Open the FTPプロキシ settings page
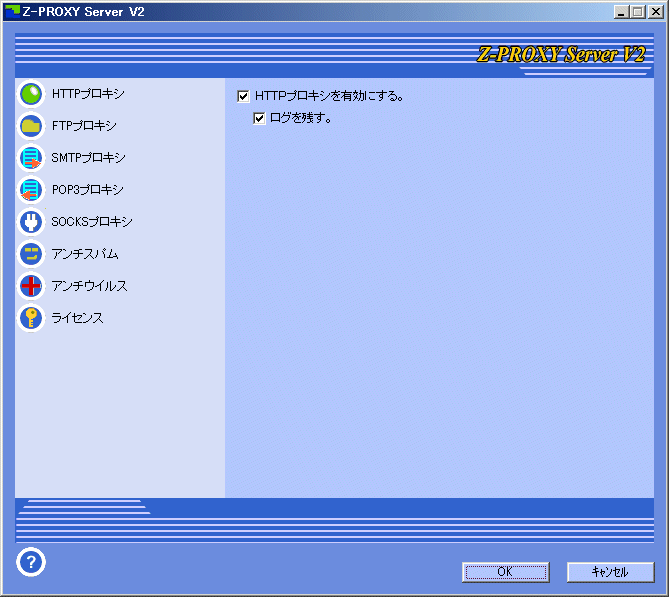 tap(84, 126)
